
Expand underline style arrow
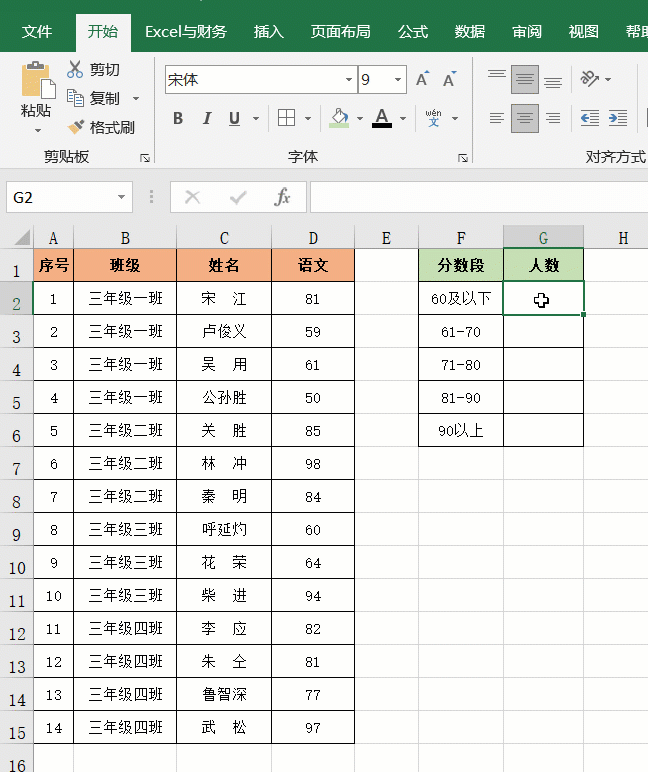click(256, 118)
